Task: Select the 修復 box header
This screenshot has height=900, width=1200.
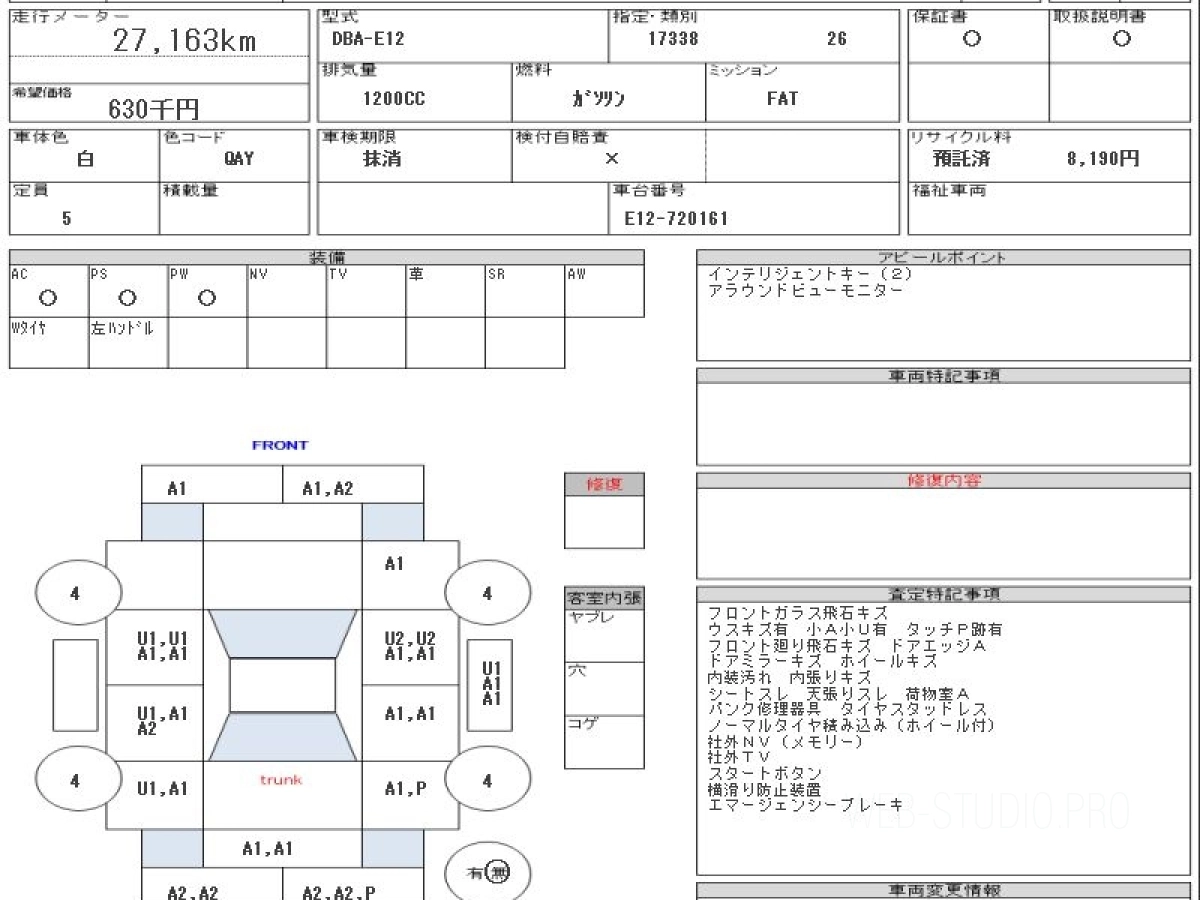Action: coord(604,484)
